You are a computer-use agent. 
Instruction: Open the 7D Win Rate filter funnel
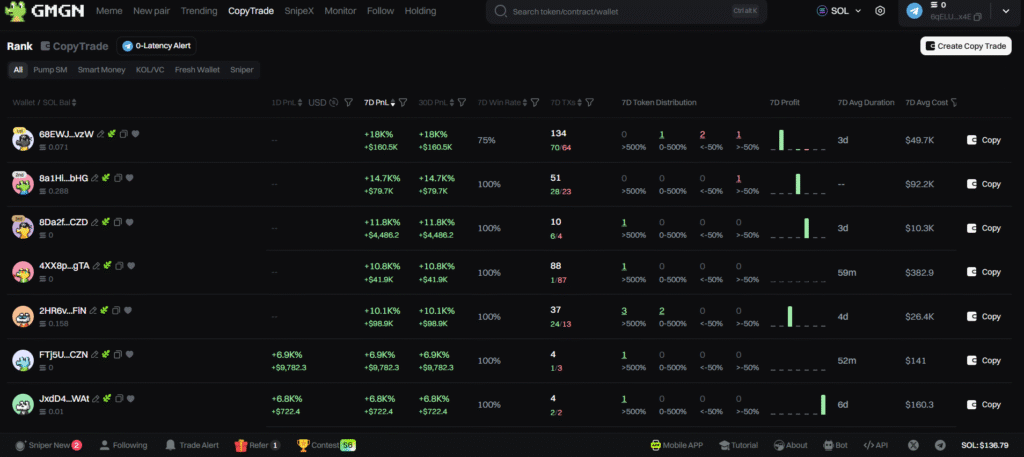click(535, 102)
